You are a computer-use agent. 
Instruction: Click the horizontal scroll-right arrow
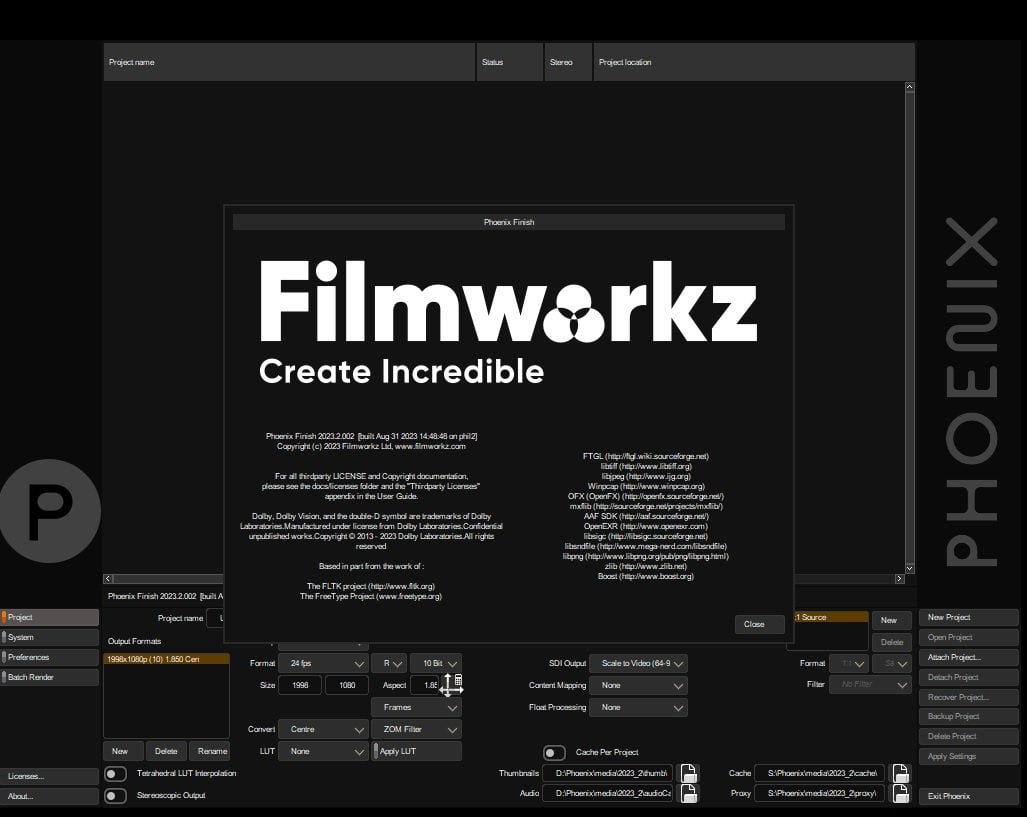tap(899, 579)
